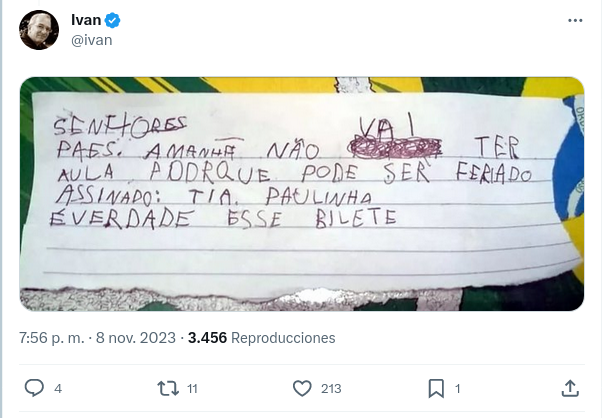The width and height of the screenshot is (606, 418).
Task: Click the bookmark count 1
Action: point(458,388)
